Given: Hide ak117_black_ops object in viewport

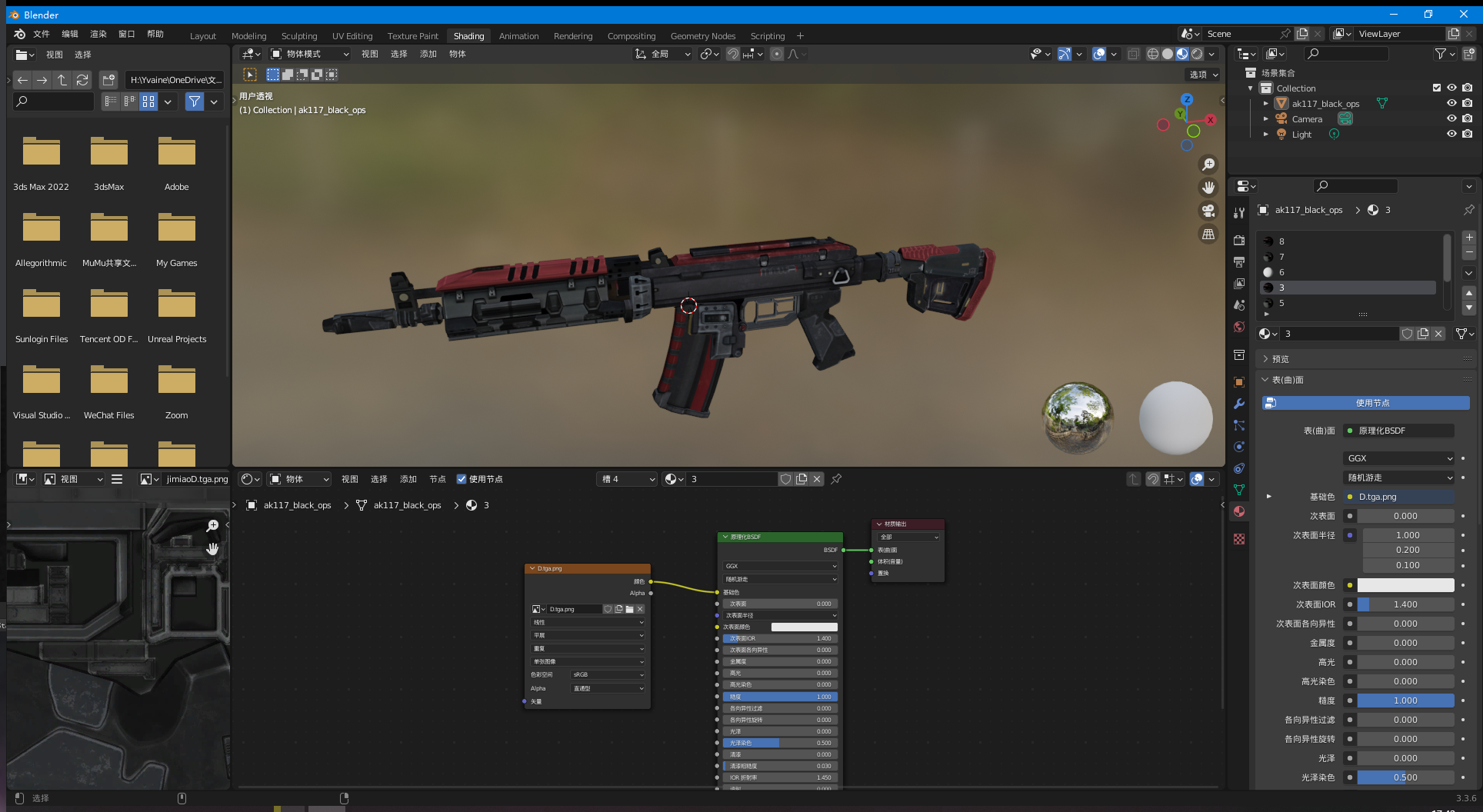Looking at the screenshot, I should (1451, 103).
